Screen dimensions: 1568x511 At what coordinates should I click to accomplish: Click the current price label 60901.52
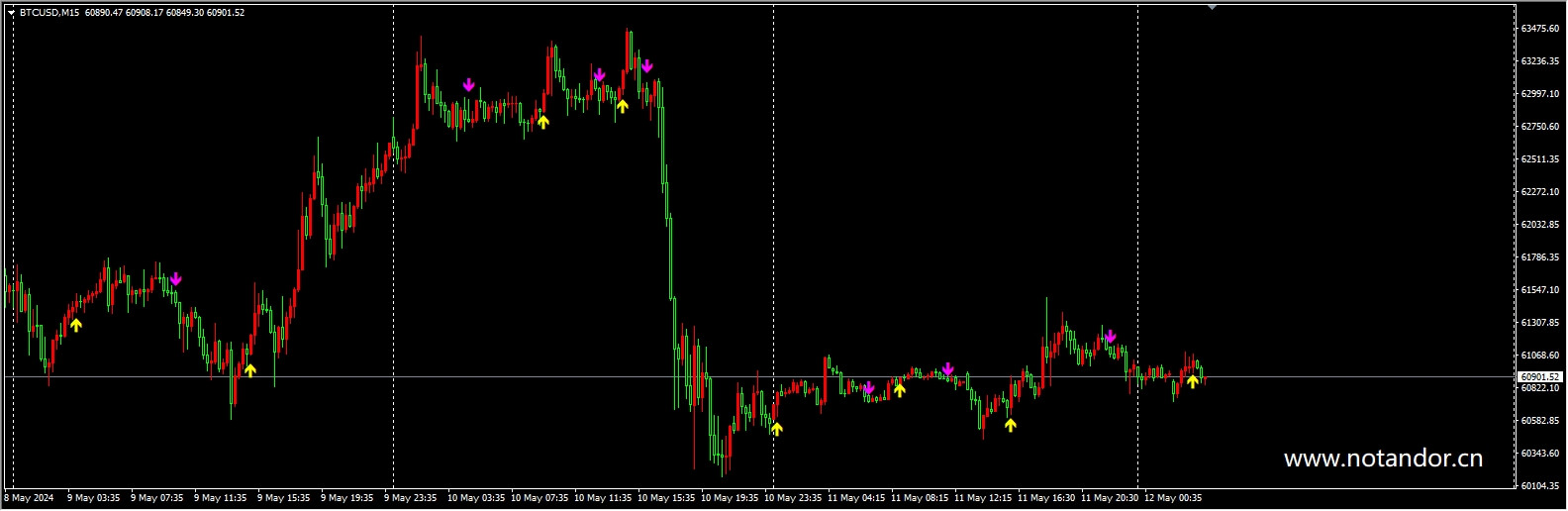[1540, 377]
